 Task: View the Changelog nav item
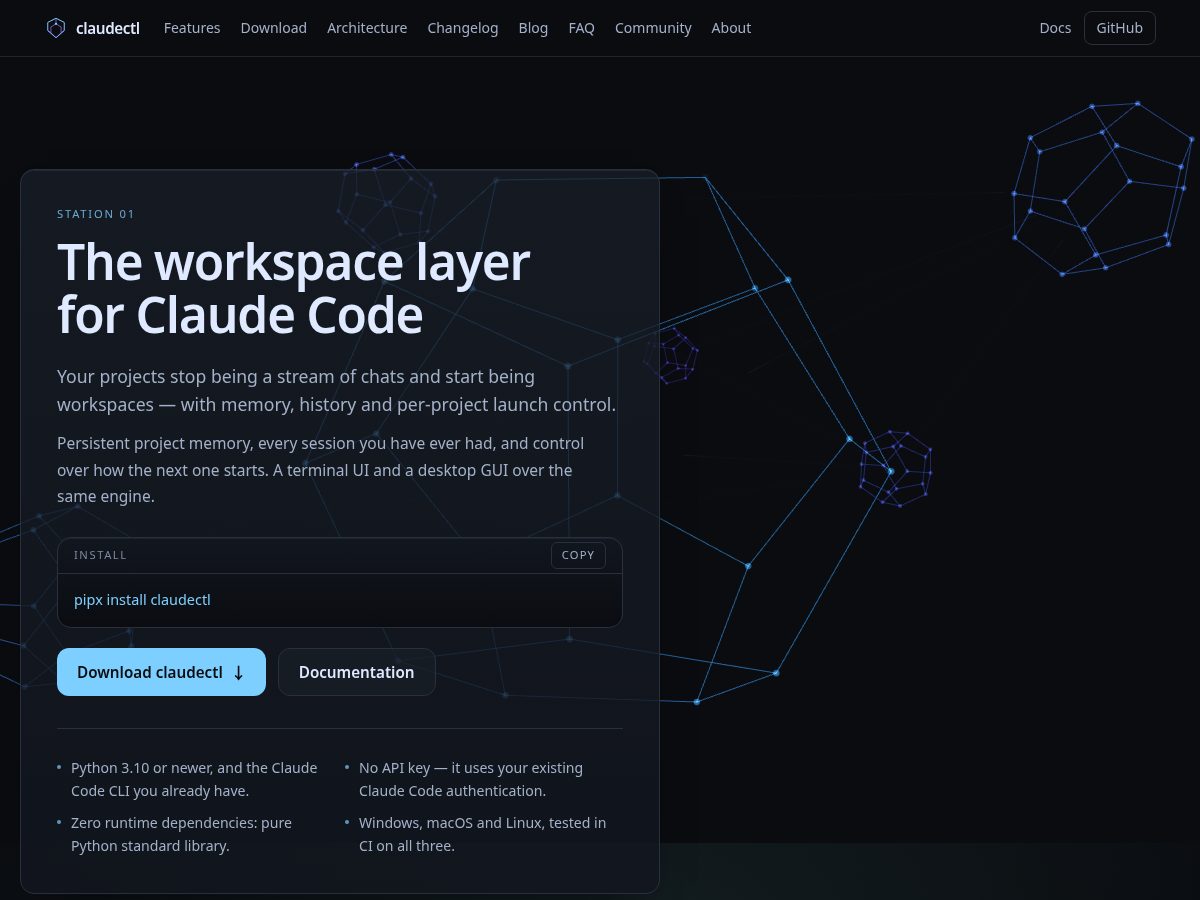click(463, 28)
